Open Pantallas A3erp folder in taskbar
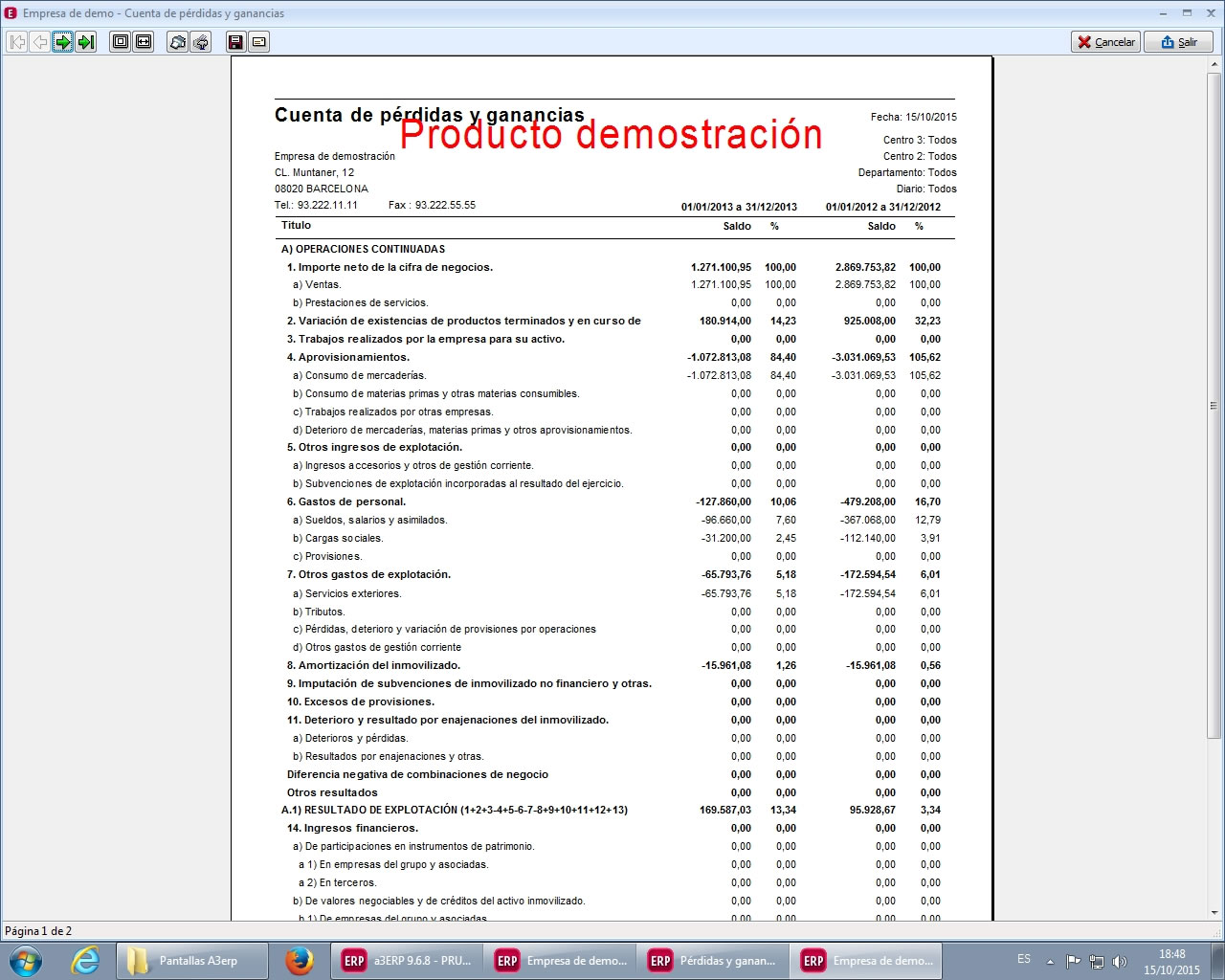 pos(191,961)
